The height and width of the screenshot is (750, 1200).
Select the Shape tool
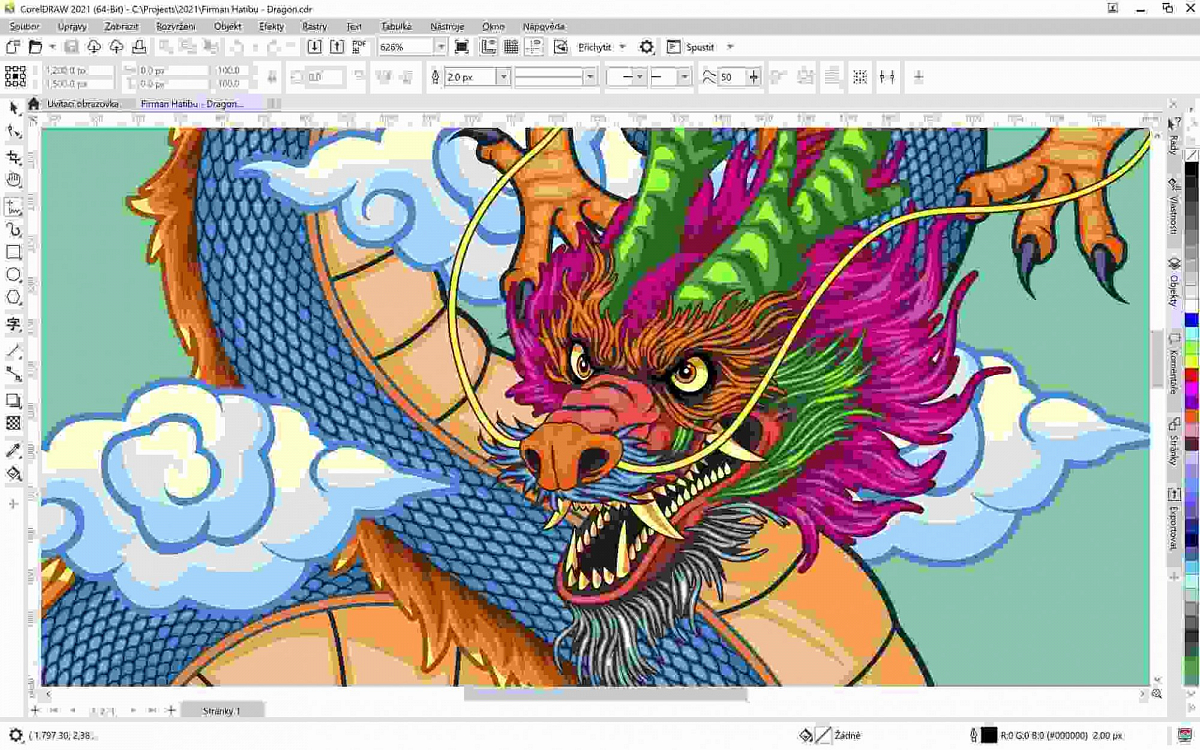pos(13,131)
